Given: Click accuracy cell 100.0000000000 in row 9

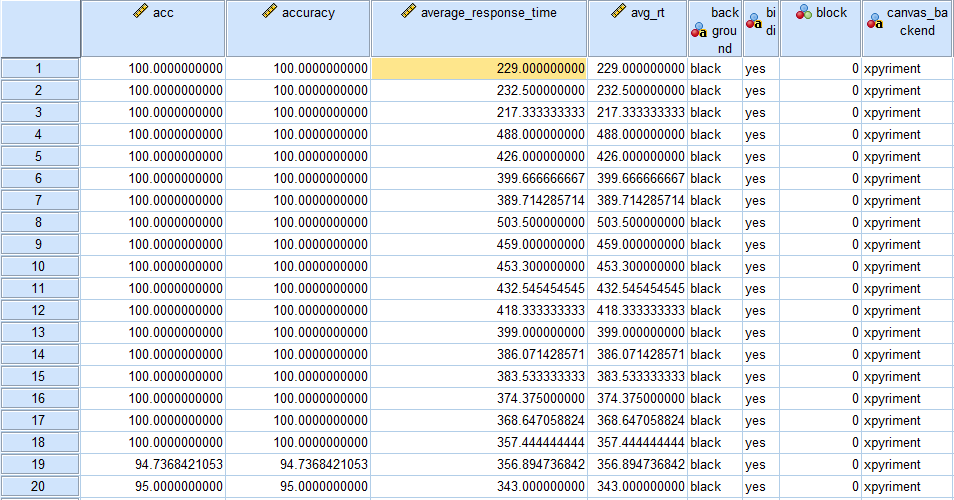Looking at the screenshot, I should point(298,245).
